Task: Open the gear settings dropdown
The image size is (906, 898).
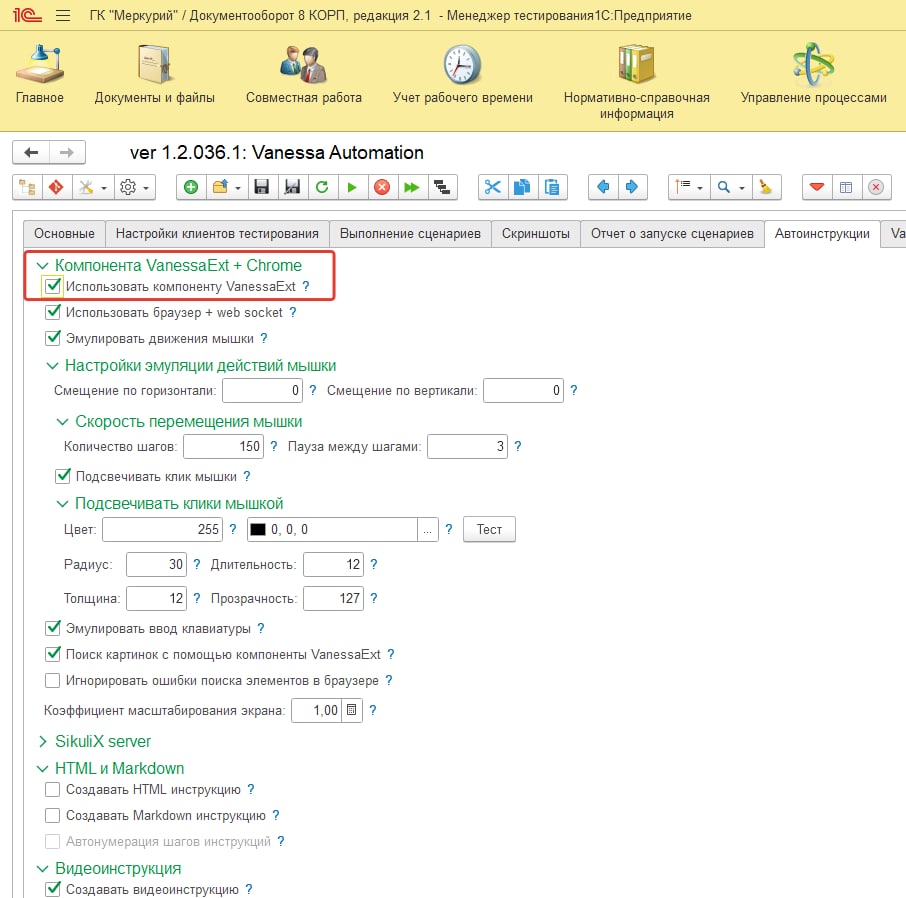Action: point(135,187)
